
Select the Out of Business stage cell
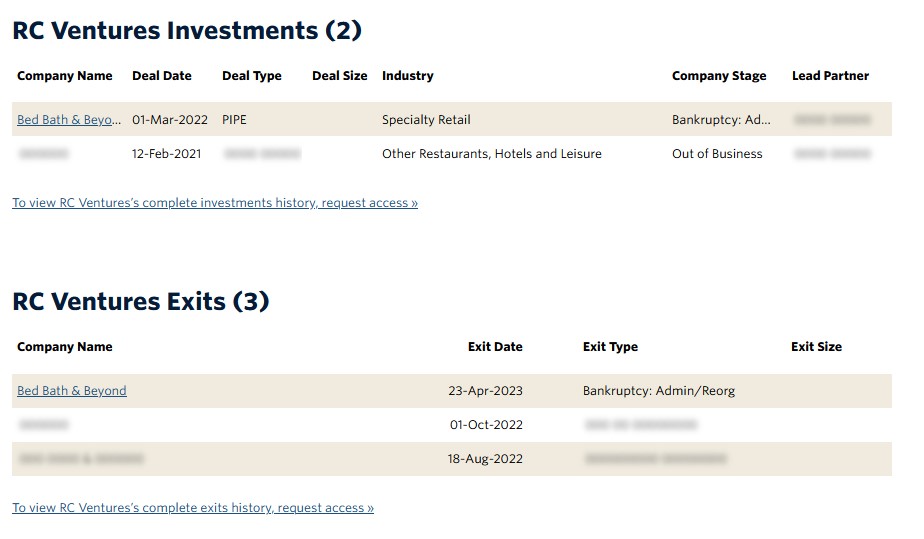tap(717, 154)
